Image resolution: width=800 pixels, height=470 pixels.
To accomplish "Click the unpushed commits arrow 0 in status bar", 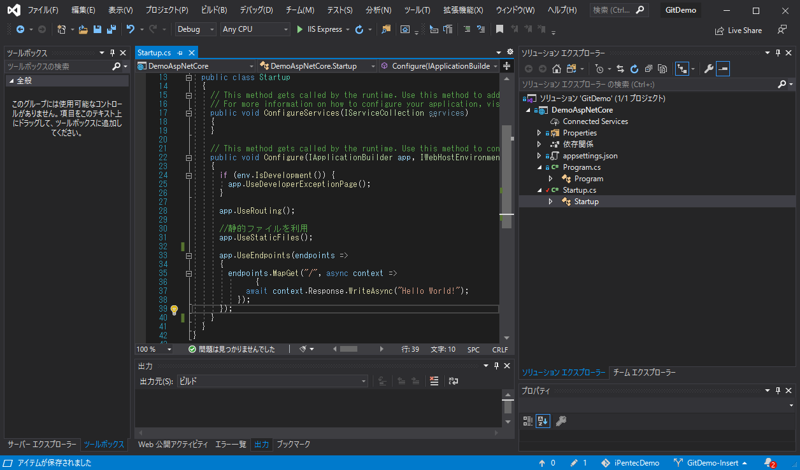I will point(546,463).
